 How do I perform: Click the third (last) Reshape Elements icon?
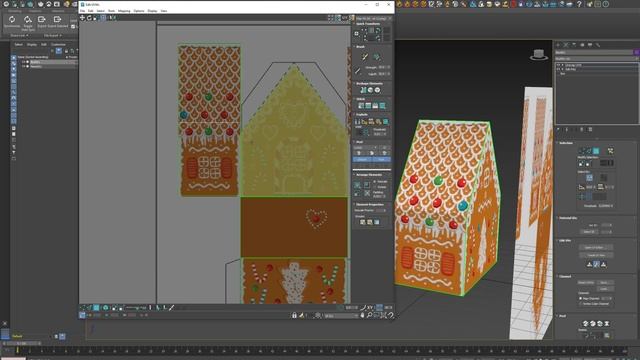(377, 90)
